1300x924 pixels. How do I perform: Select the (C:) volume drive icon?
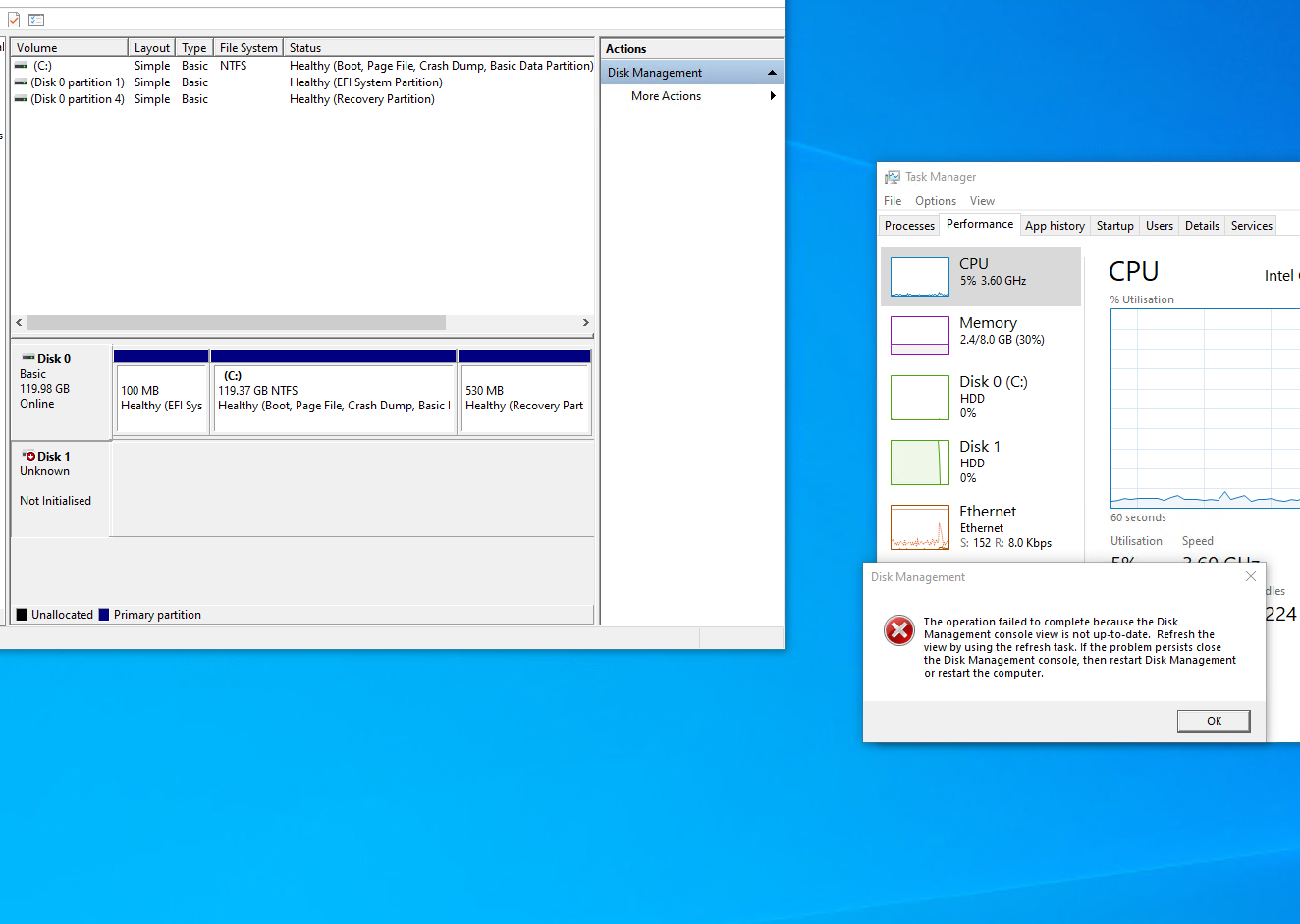[x=21, y=66]
